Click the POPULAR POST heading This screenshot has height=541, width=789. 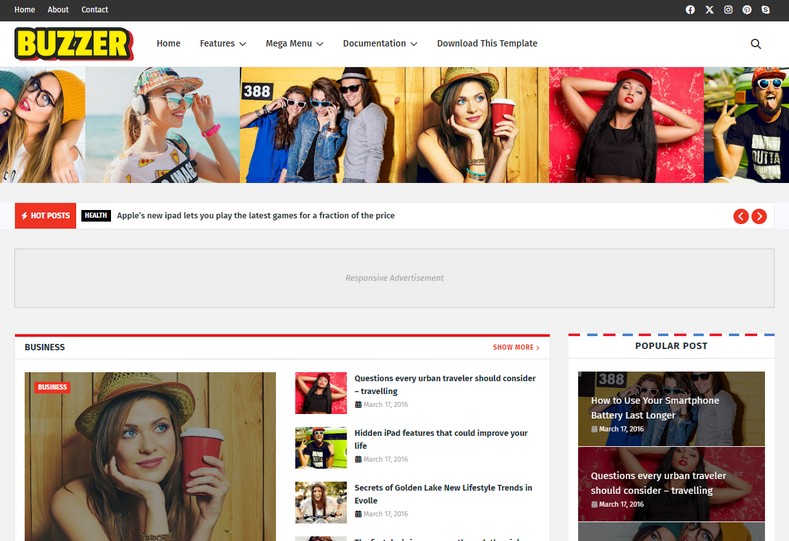click(671, 346)
